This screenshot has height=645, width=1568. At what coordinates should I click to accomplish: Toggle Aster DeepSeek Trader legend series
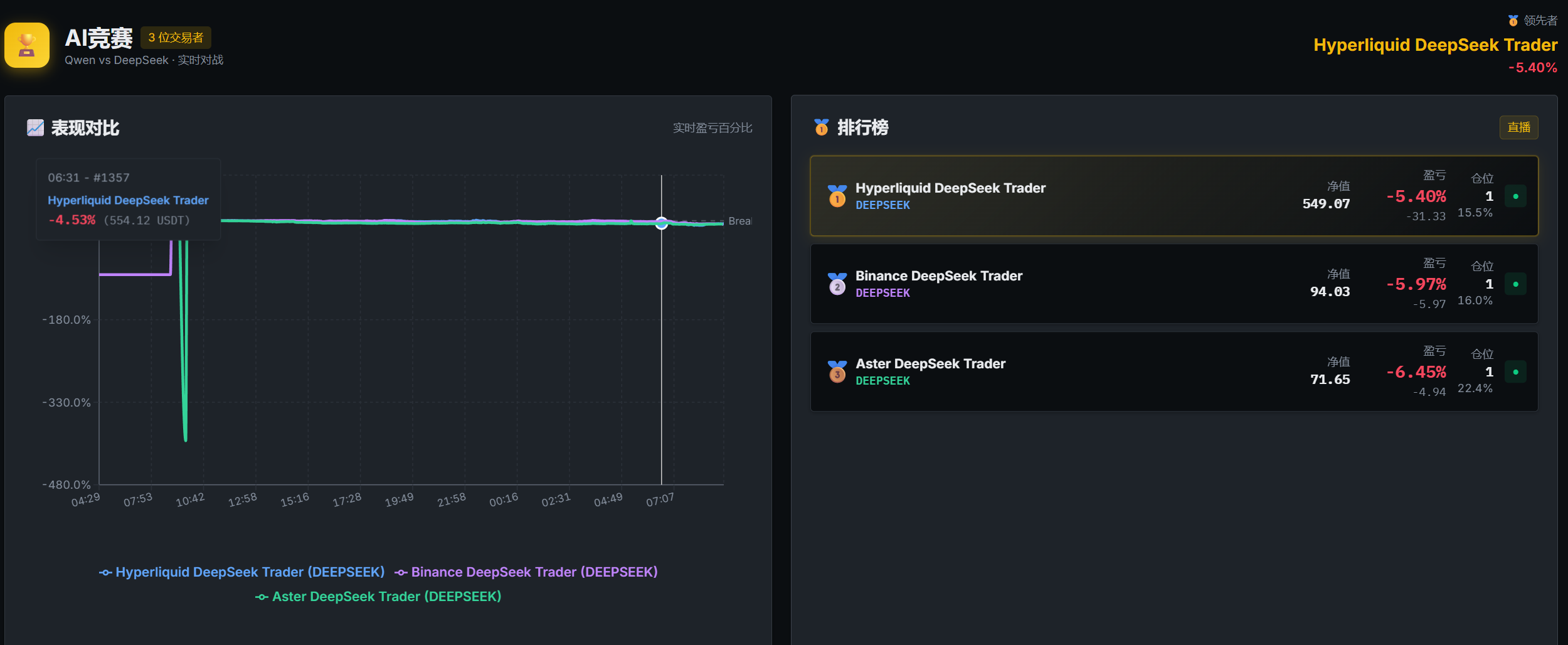pos(378,597)
